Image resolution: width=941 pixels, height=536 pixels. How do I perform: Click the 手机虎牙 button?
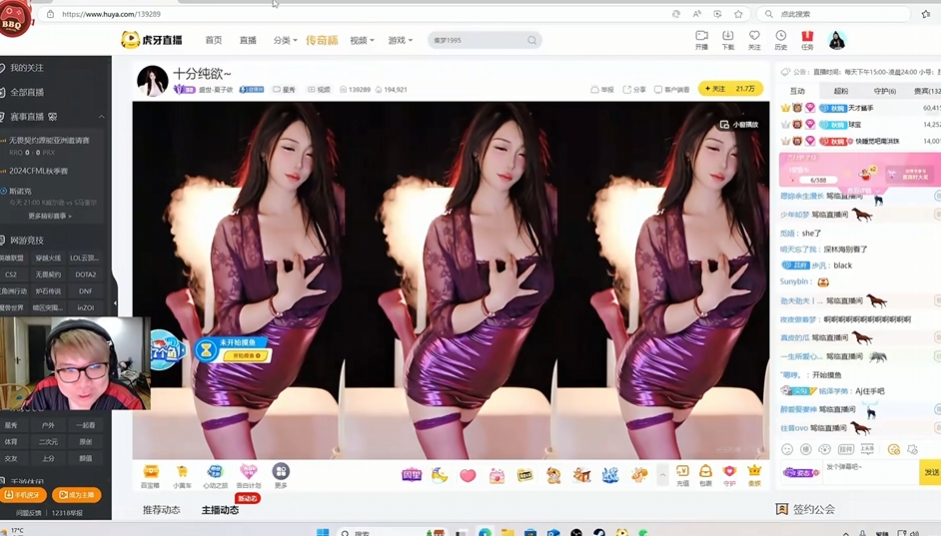point(23,495)
